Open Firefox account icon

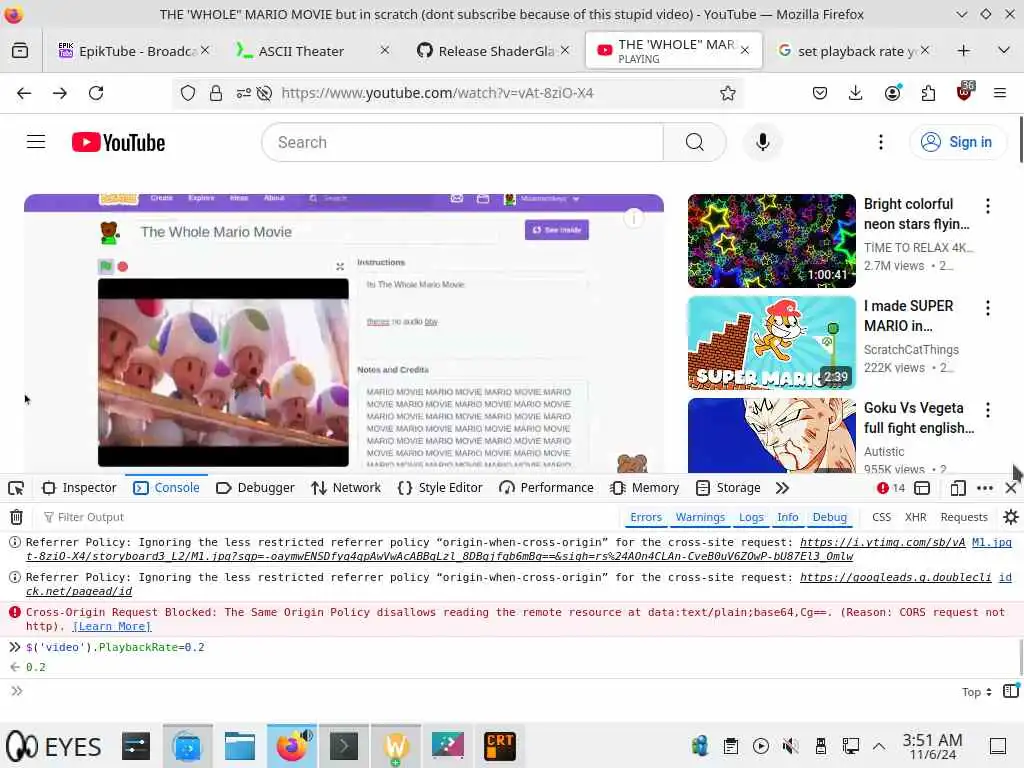pyautogui.click(x=892, y=93)
